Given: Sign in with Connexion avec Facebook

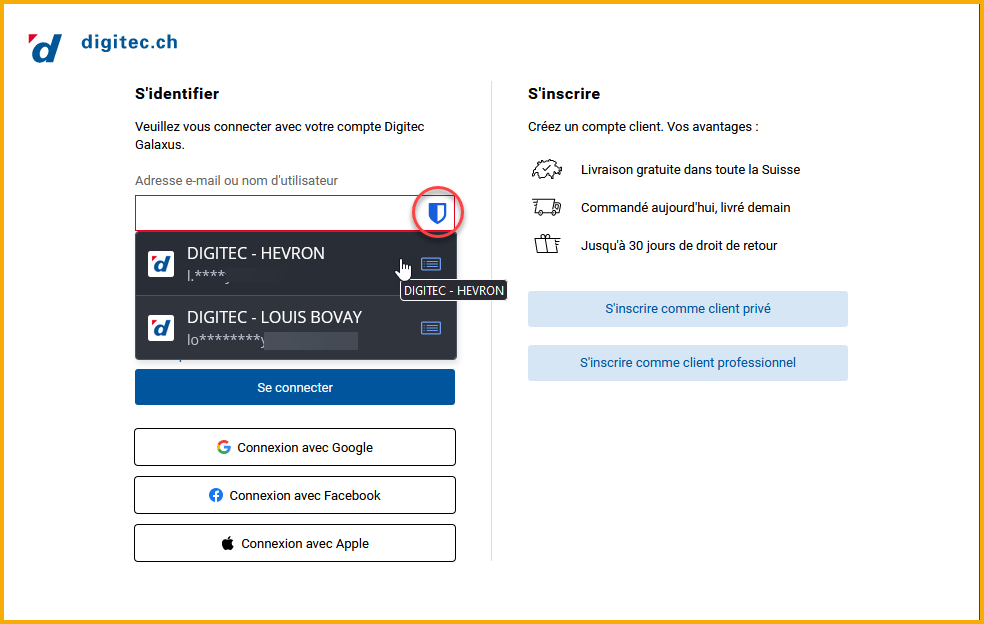Looking at the screenshot, I should tap(295, 495).
